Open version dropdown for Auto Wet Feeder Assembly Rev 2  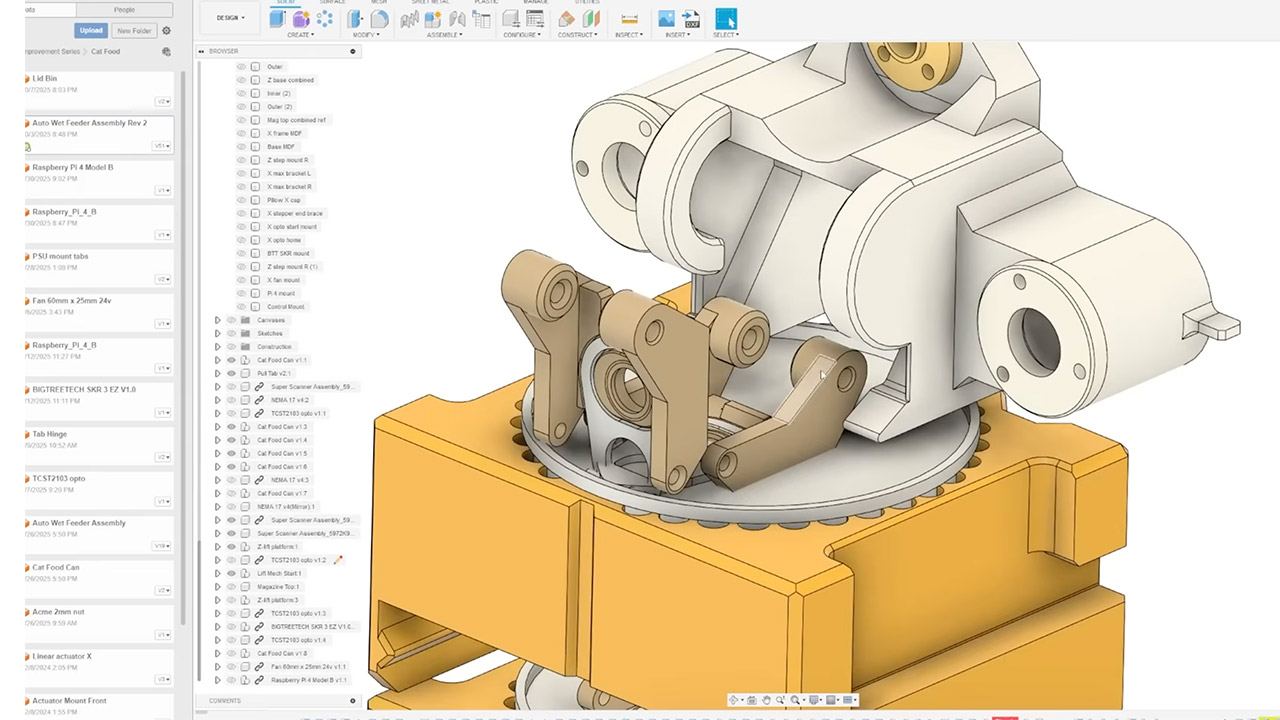tap(161, 146)
